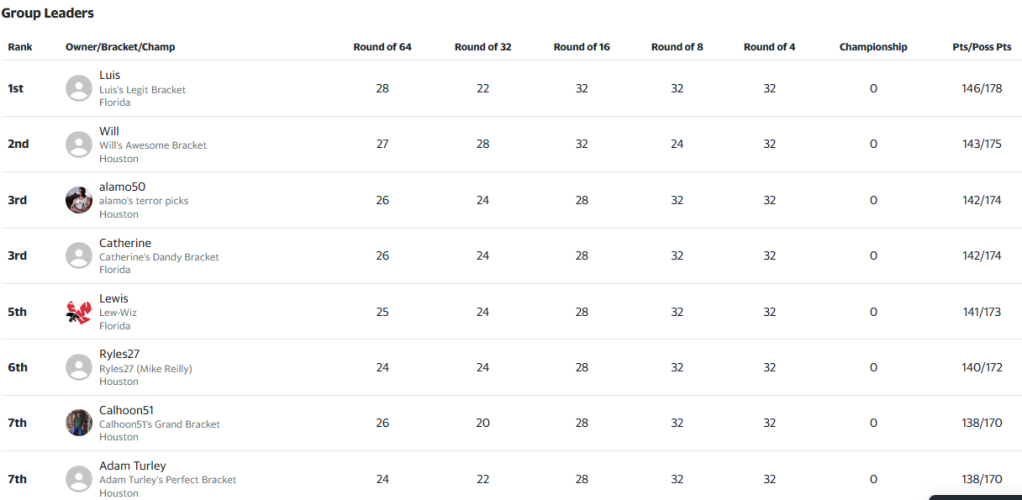This screenshot has width=1022, height=500.
Task: Open alamo's terror picks bracket
Action: point(143,201)
